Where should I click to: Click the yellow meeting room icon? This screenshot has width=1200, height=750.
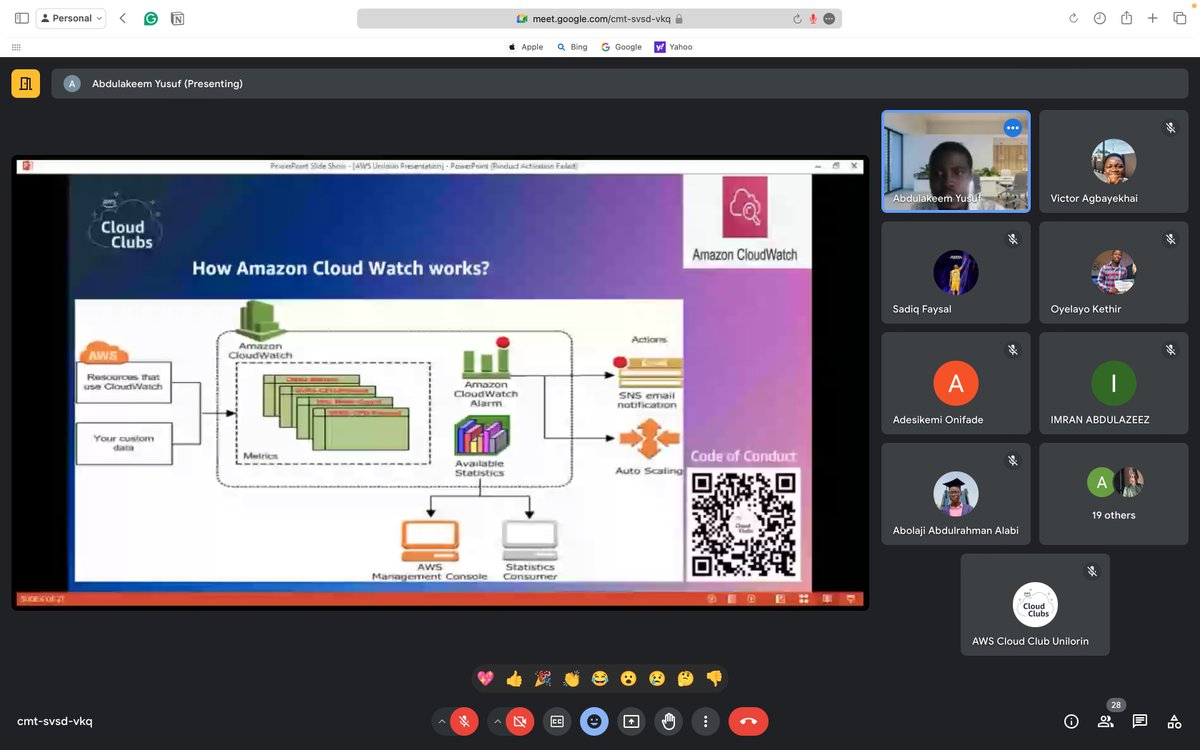(x=26, y=84)
